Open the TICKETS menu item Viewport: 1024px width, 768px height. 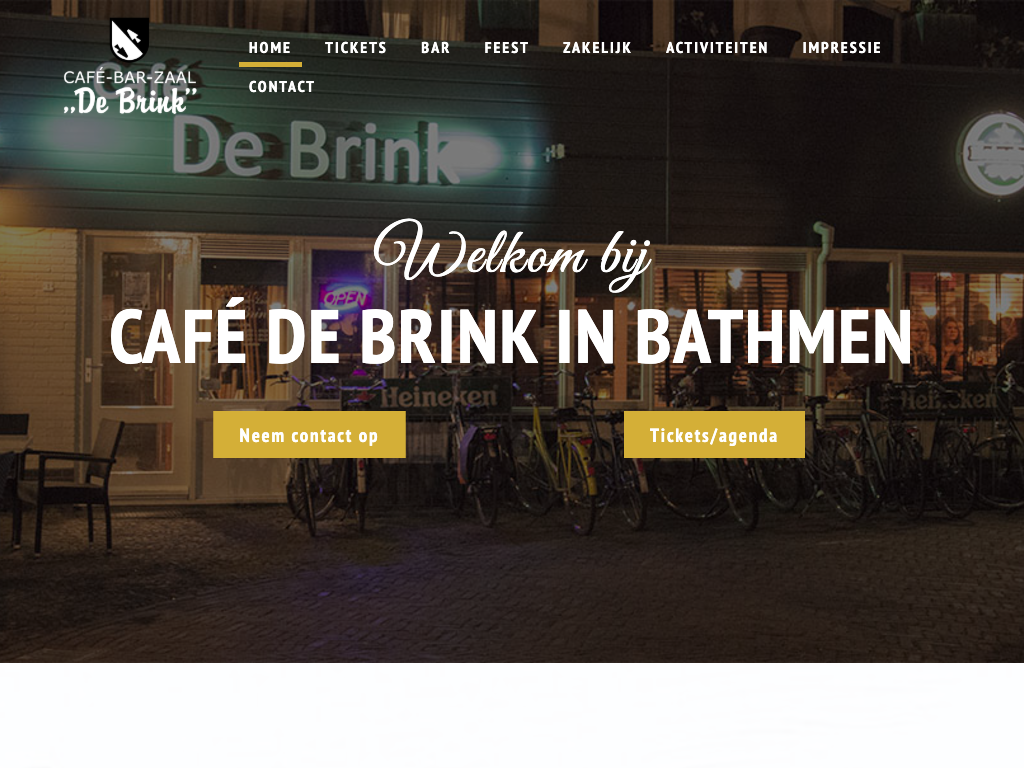pyautogui.click(x=356, y=48)
